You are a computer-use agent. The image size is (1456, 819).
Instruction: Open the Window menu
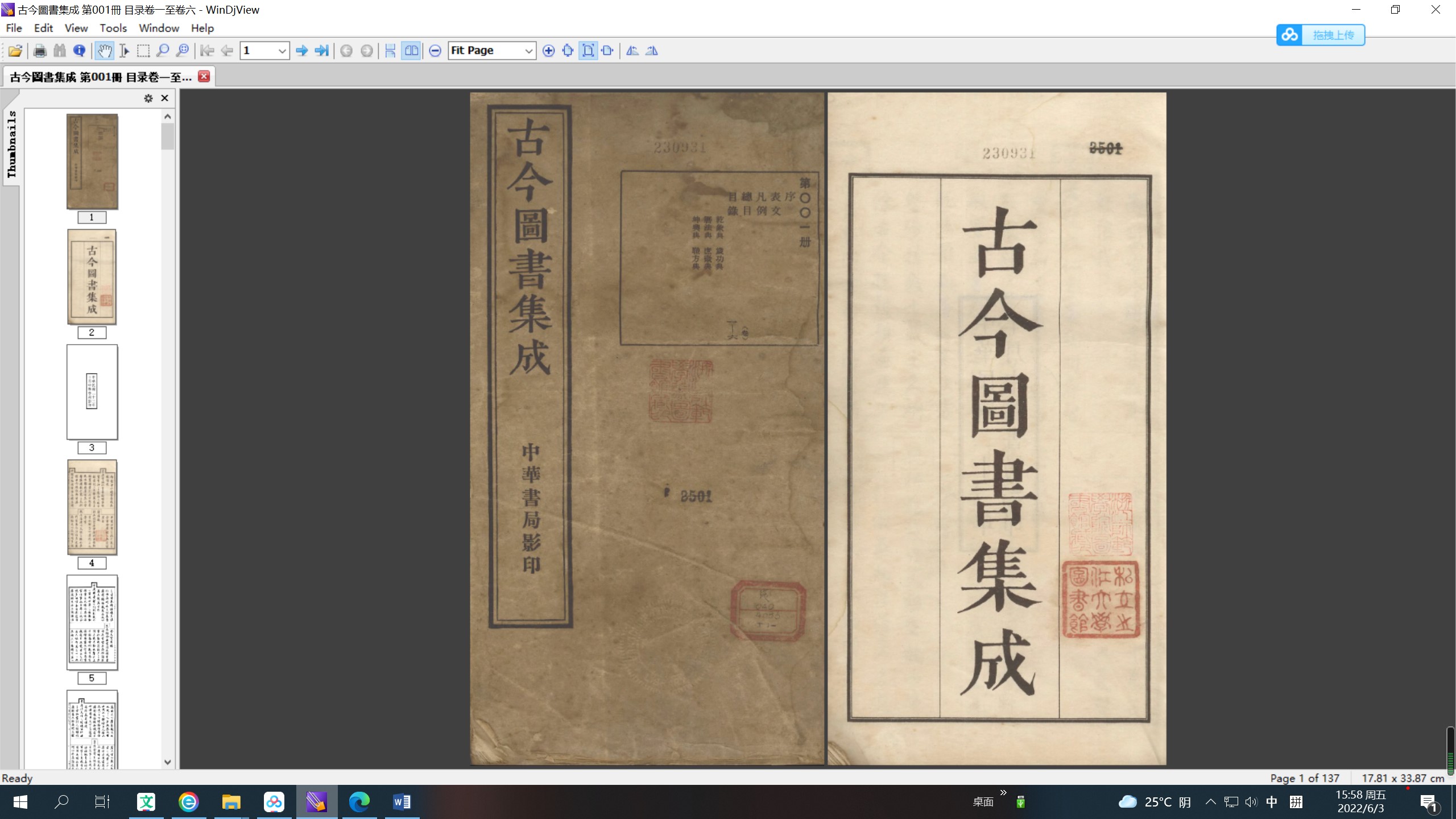(159, 28)
